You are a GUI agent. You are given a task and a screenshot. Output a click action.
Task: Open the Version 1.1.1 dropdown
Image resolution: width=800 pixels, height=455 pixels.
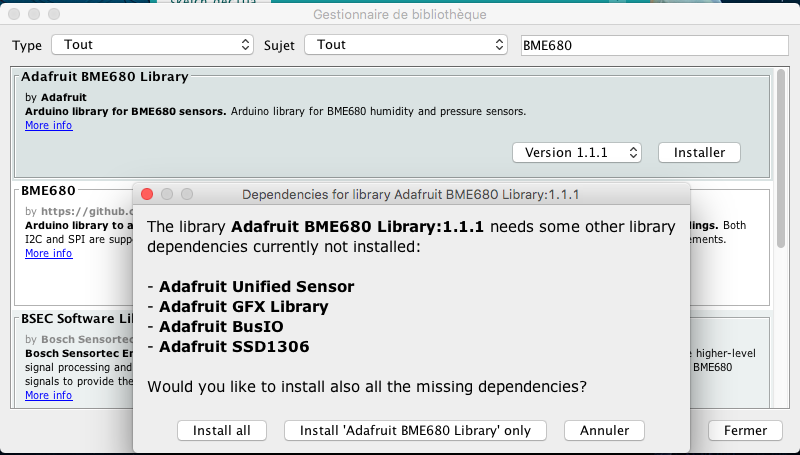coord(576,152)
